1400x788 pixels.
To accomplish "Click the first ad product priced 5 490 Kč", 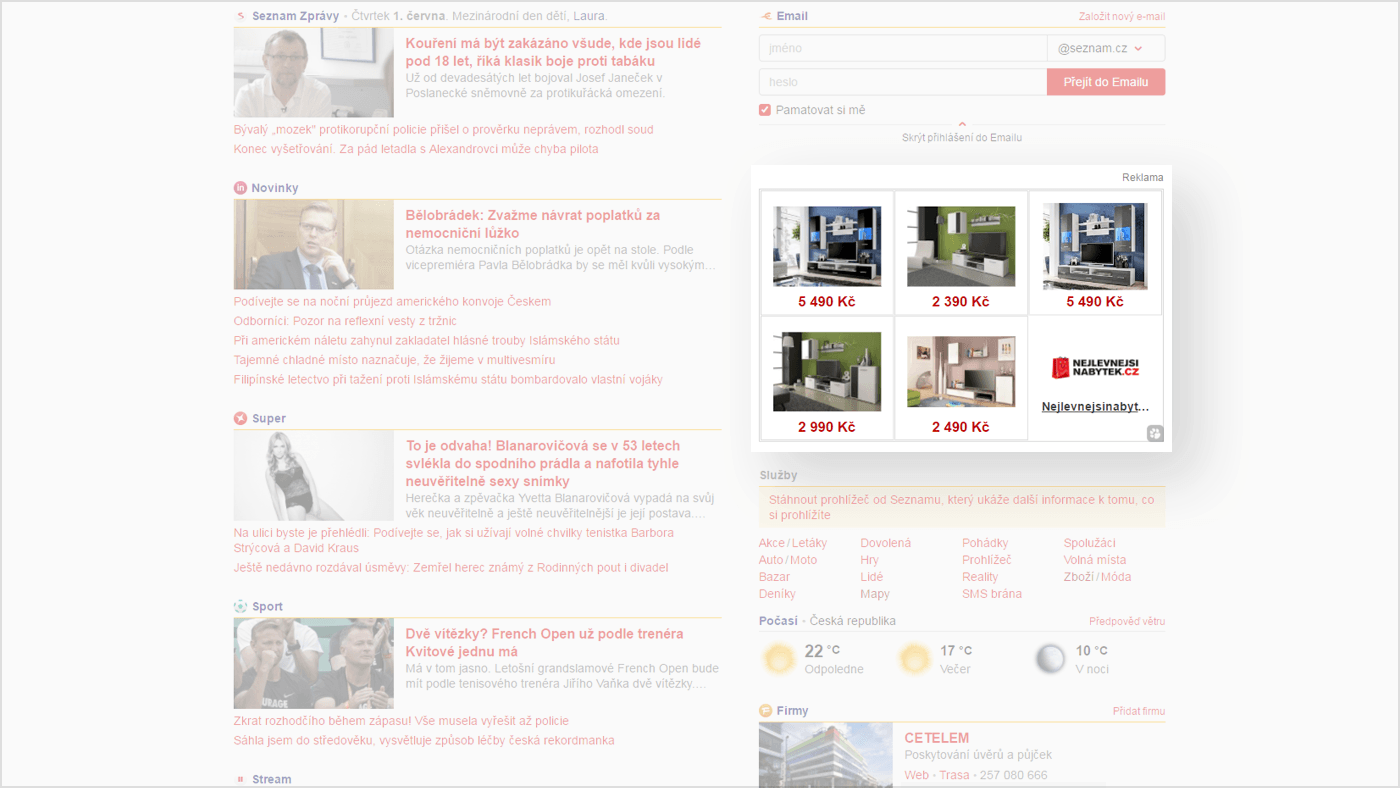I will pyautogui.click(x=827, y=253).
